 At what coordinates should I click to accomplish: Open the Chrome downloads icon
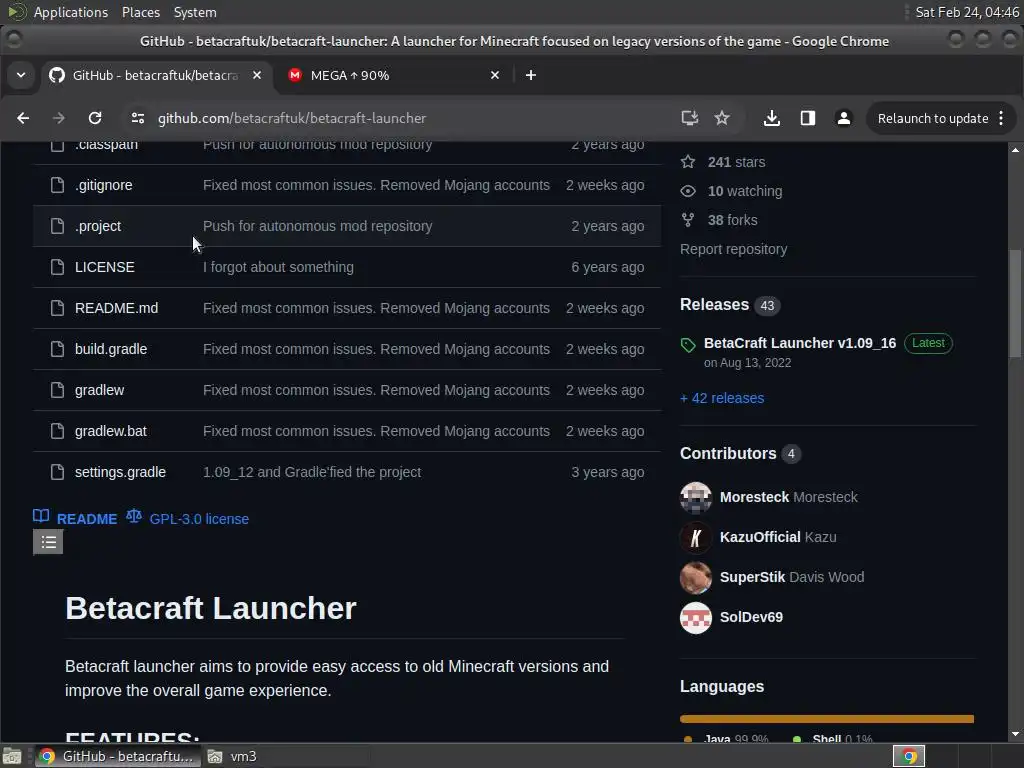tap(771, 118)
